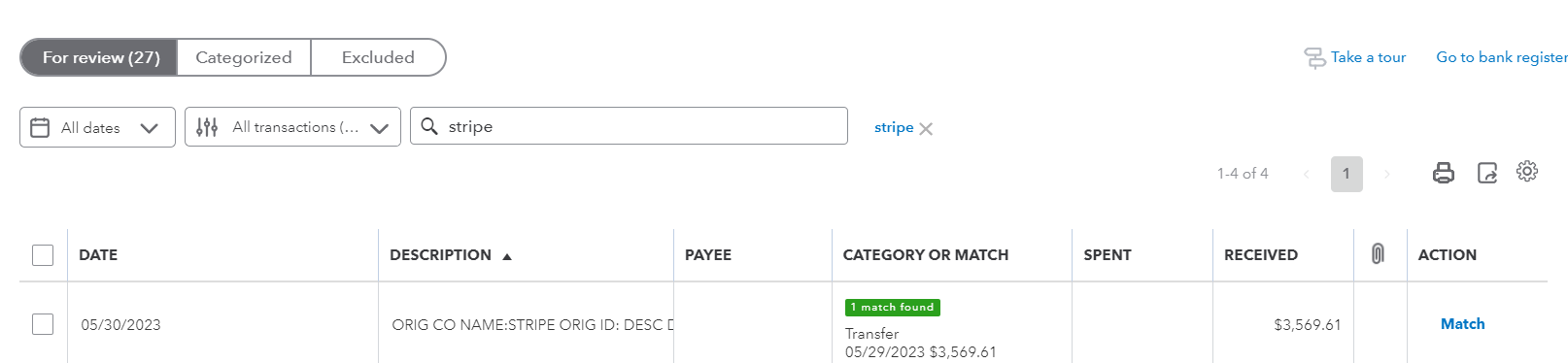Check the 05/30/2023 transaction checkbox
The width and height of the screenshot is (1568, 363).
point(43,324)
